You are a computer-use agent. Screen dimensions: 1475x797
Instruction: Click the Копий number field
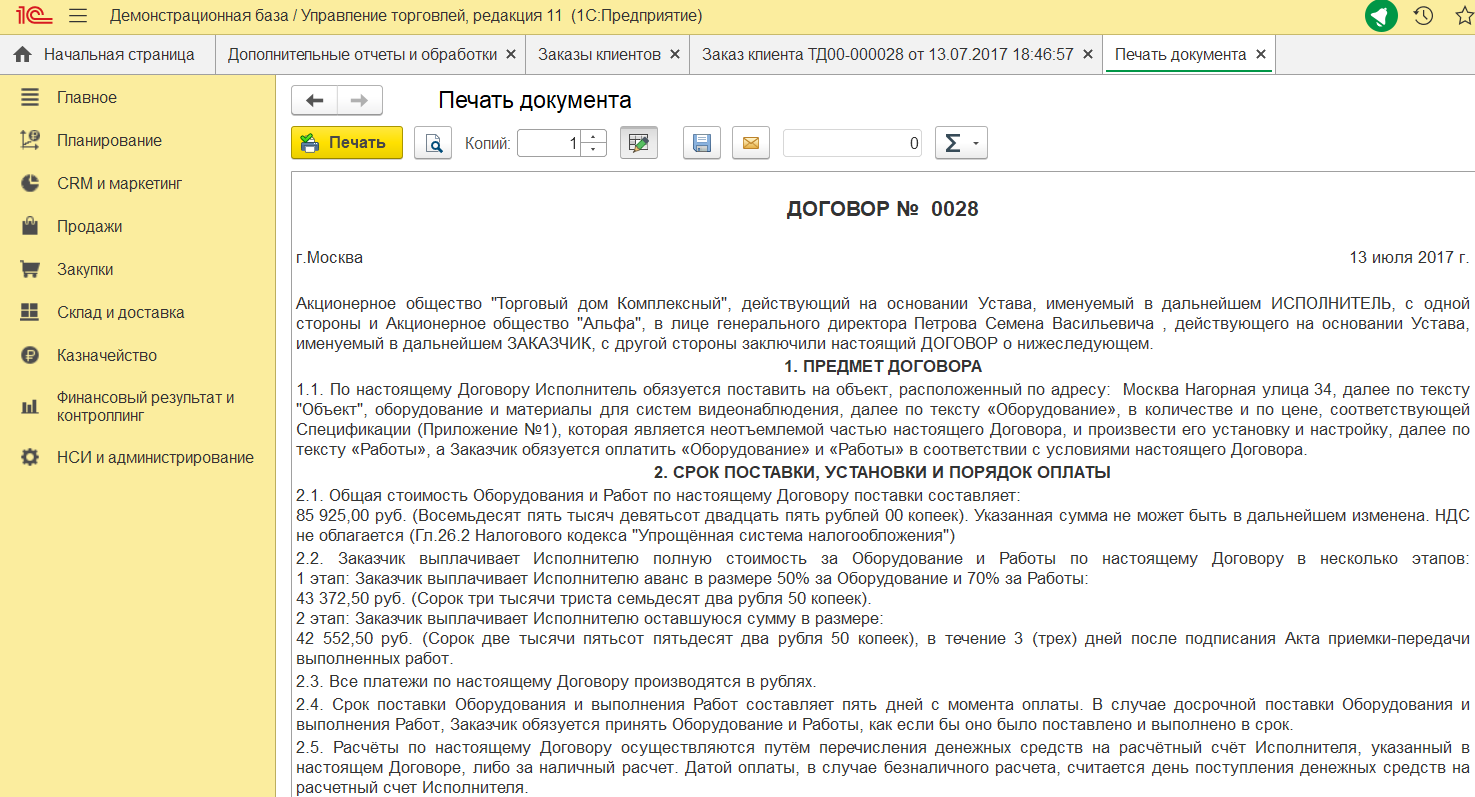[550, 143]
